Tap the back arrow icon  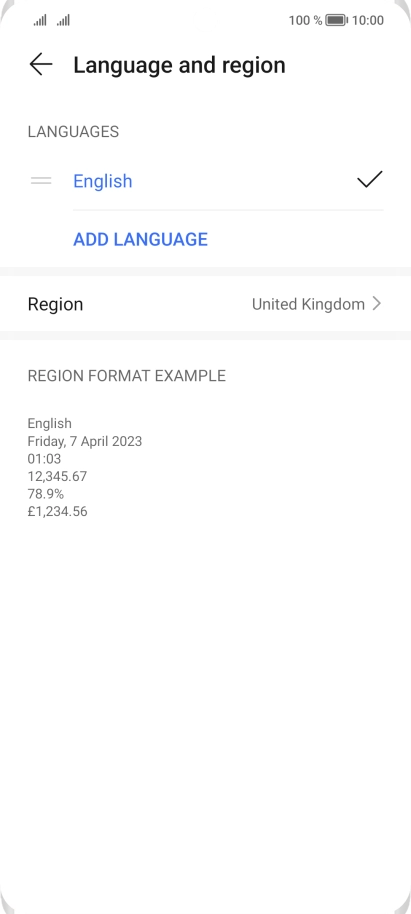click(41, 64)
